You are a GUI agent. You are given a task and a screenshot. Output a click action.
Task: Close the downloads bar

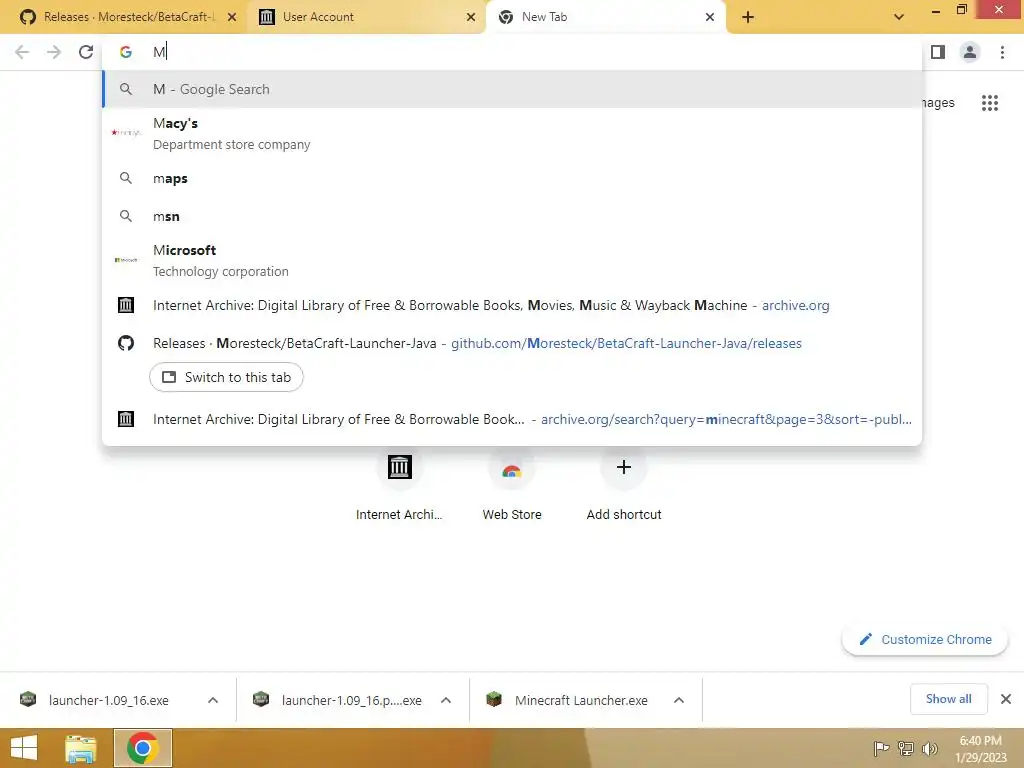[1006, 699]
